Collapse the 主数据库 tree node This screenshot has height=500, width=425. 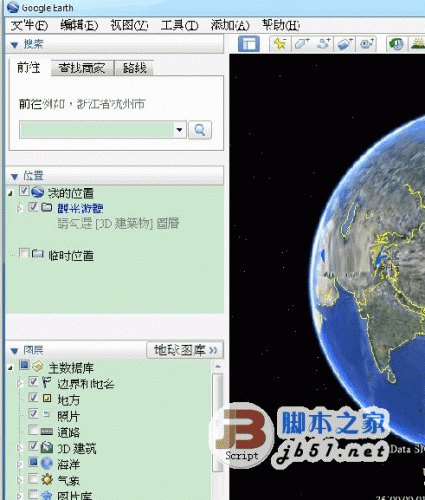(11, 367)
